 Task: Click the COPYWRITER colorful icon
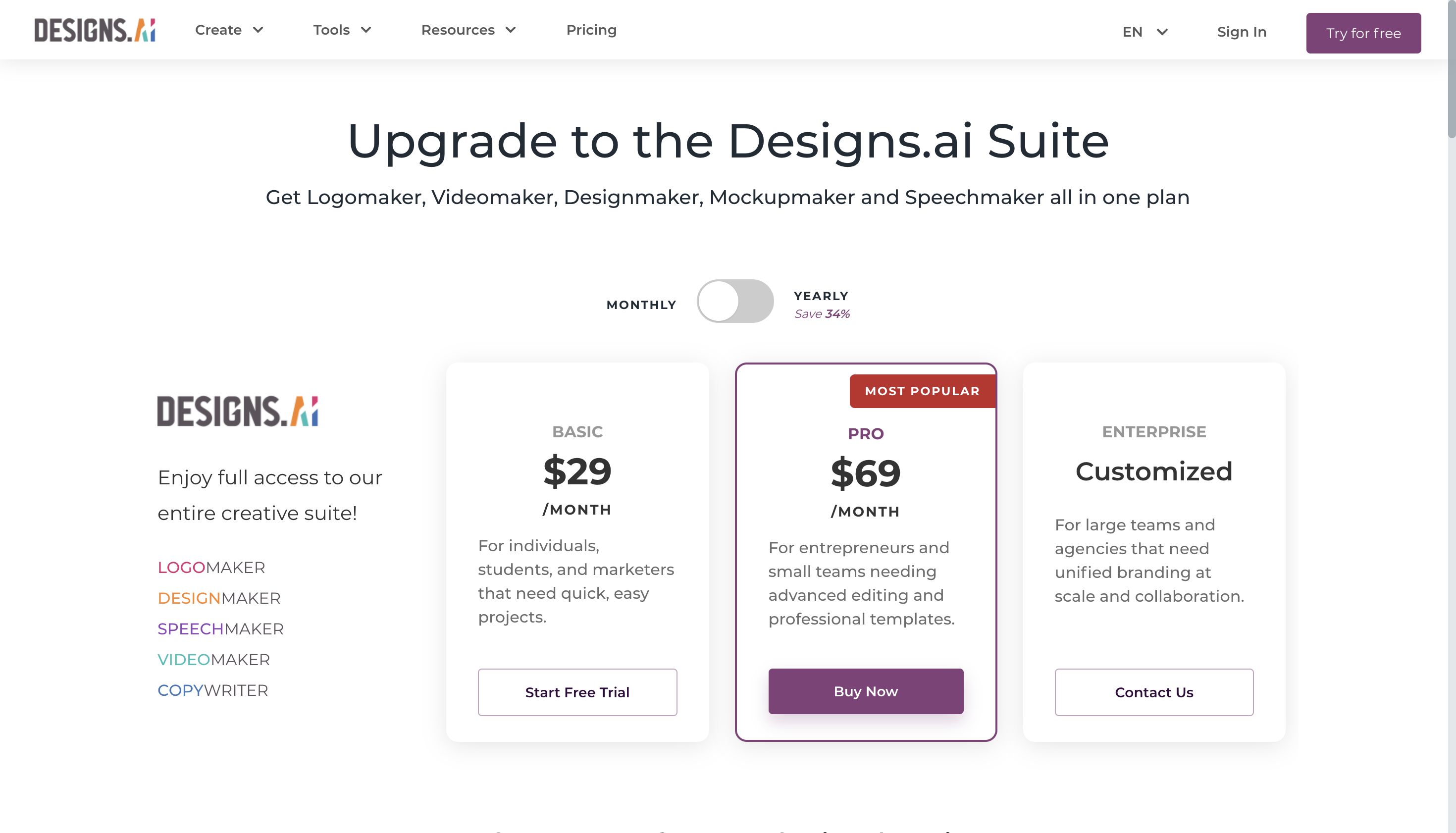pyautogui.click(x=213, y=690)
